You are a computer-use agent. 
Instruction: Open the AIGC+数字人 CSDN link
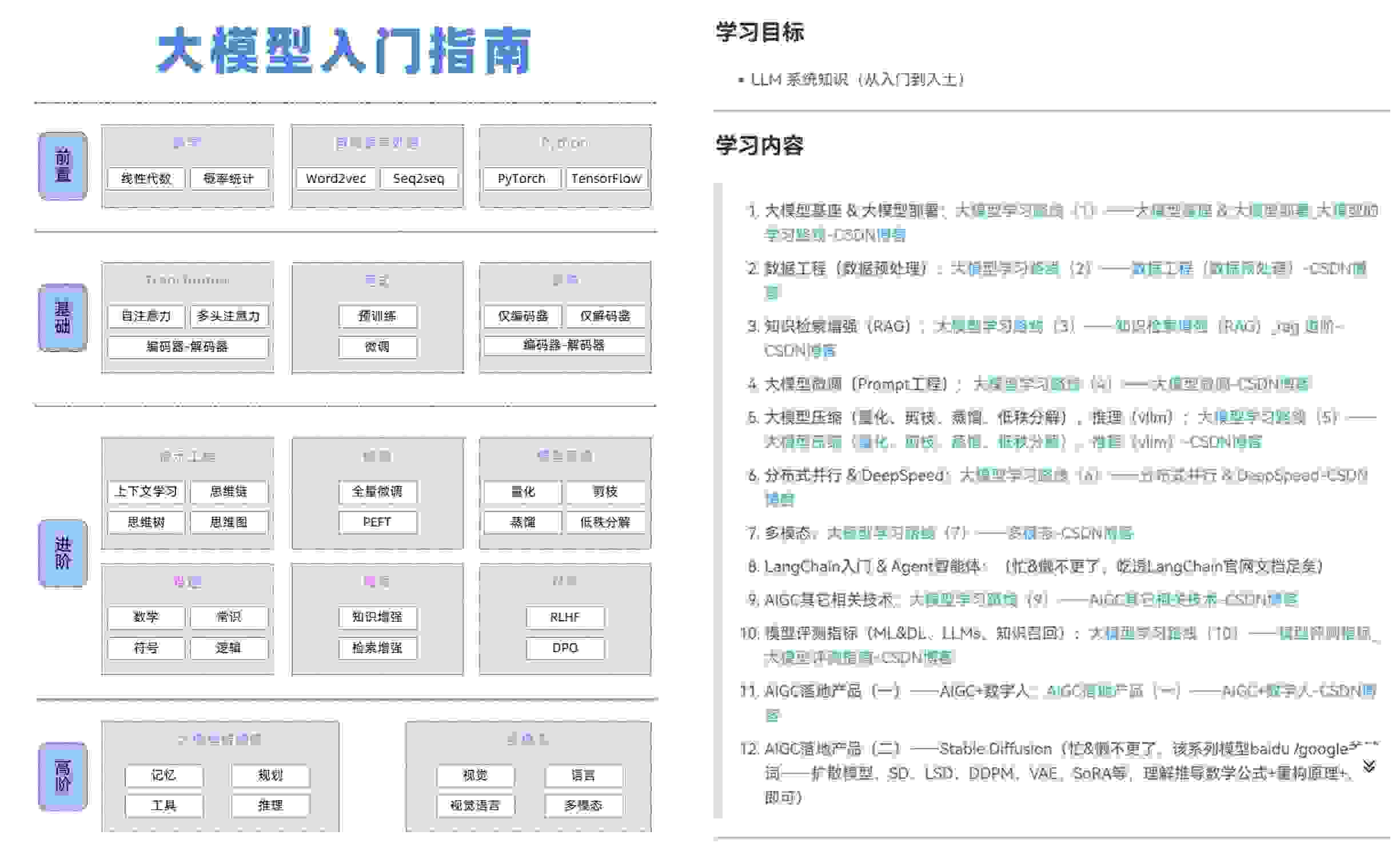coord(1070,702)
